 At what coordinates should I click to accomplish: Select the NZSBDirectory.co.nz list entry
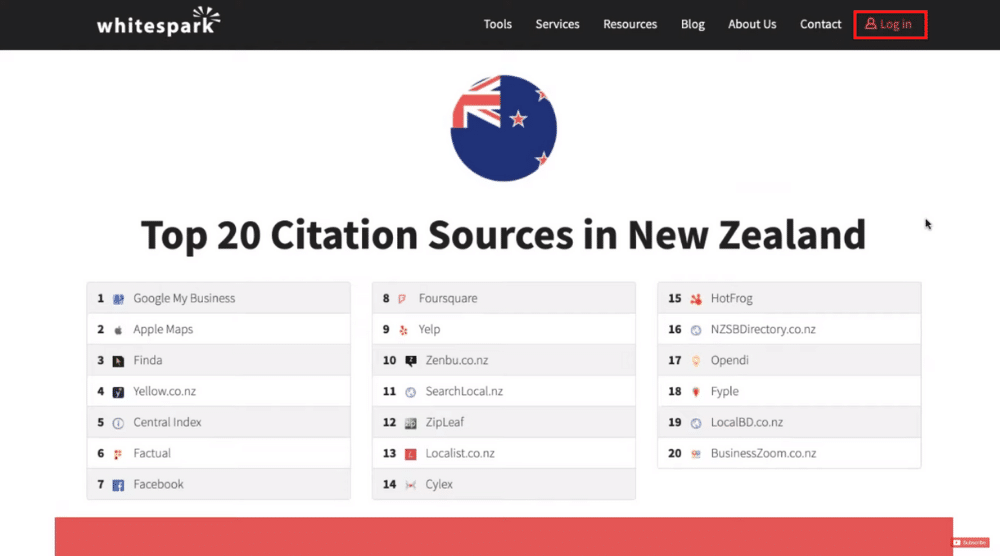coord(789,329)
